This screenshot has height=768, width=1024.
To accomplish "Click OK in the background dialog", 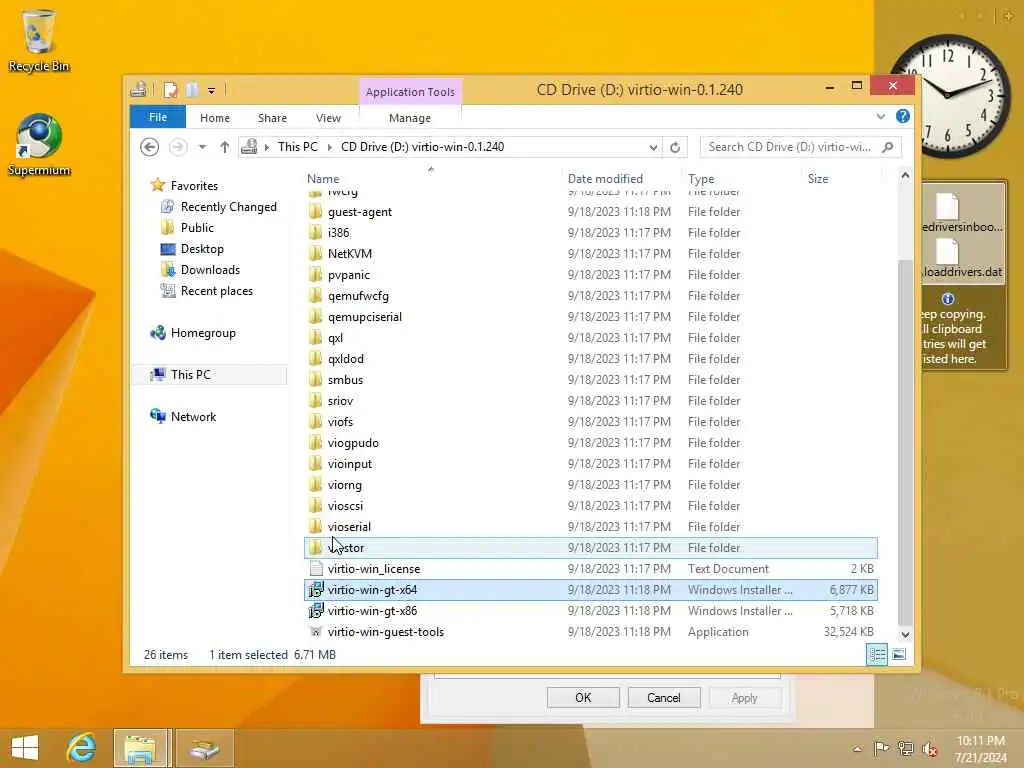I will click(x=583, y=697).
